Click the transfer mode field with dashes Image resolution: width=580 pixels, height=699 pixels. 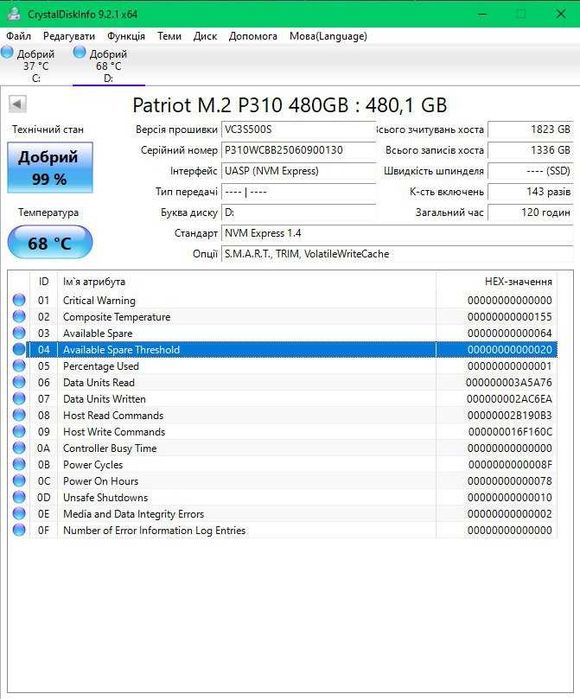[298, 192]
